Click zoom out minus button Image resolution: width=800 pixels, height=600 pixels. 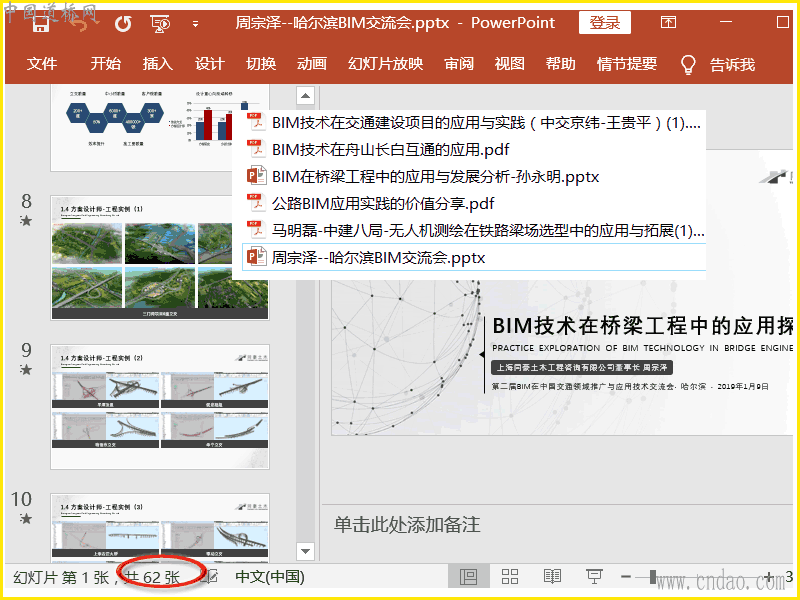click(x=626, y=577)
